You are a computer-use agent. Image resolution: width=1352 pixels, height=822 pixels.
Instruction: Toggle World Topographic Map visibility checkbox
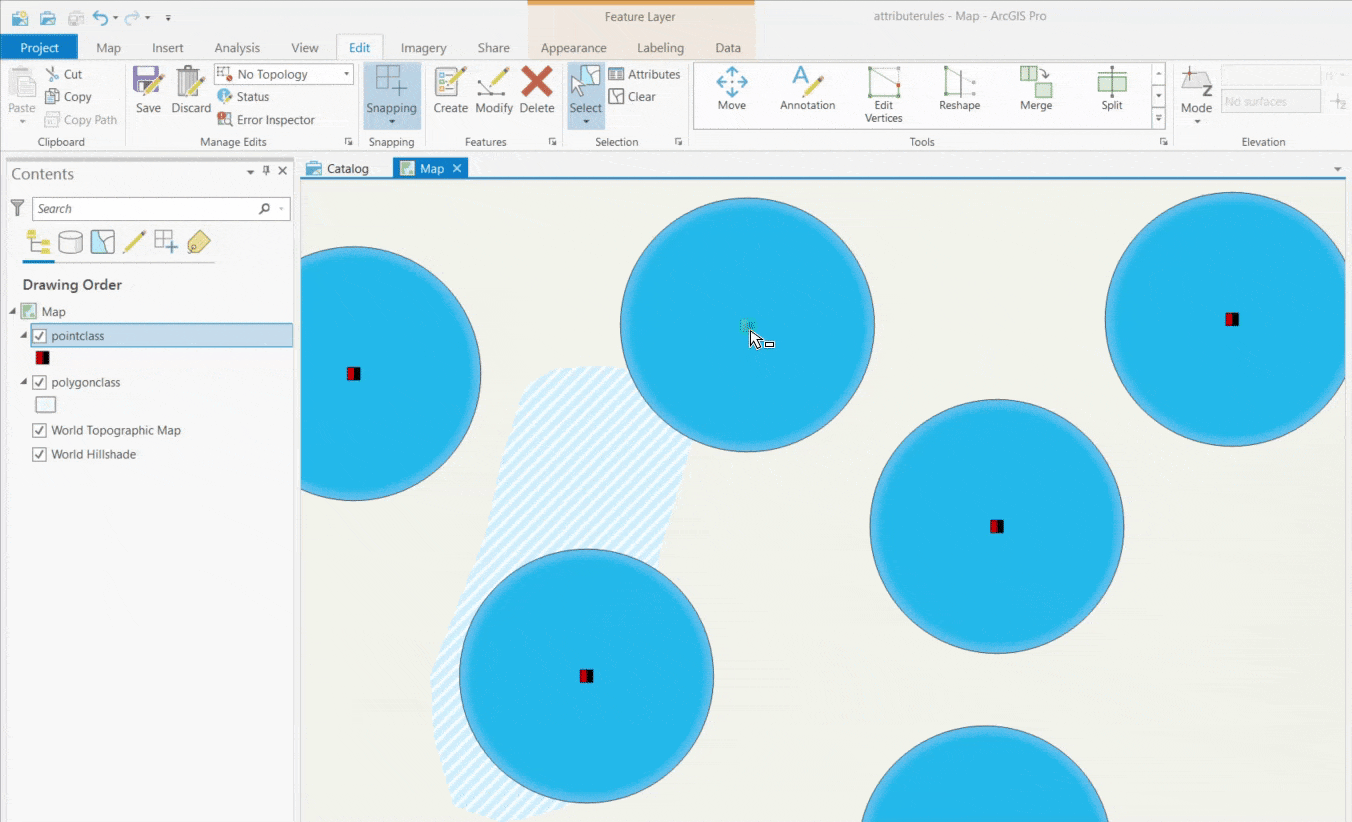(x=40, y=430)
